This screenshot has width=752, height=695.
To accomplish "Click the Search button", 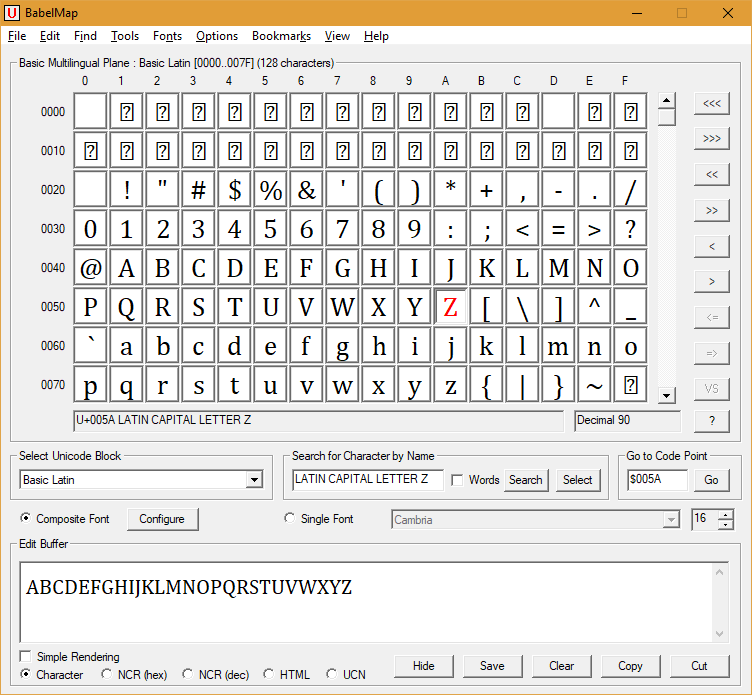I will click(526, 480).
